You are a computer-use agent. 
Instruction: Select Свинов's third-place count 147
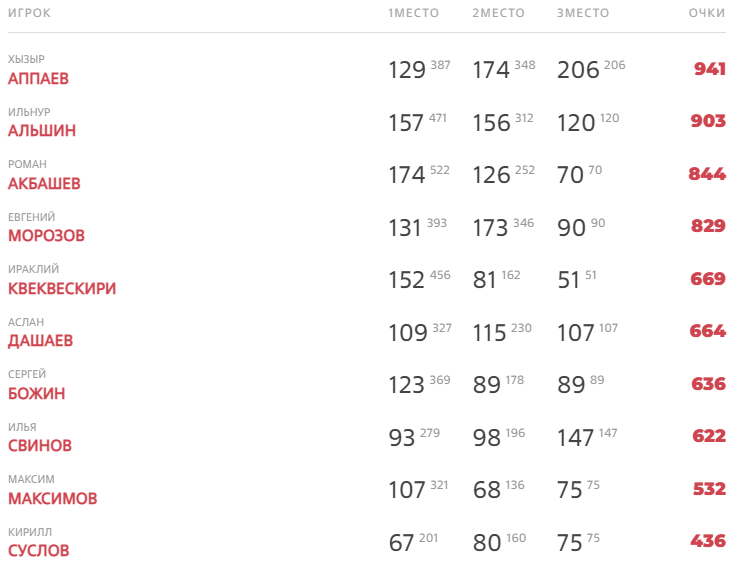coord(576,437)
